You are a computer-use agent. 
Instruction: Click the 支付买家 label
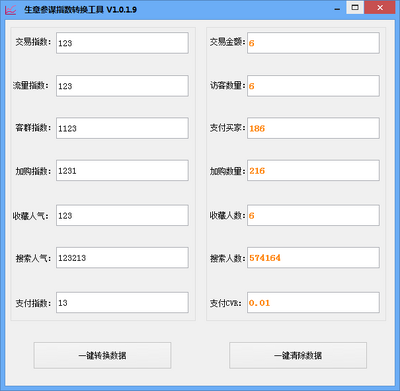pos(228,128)
